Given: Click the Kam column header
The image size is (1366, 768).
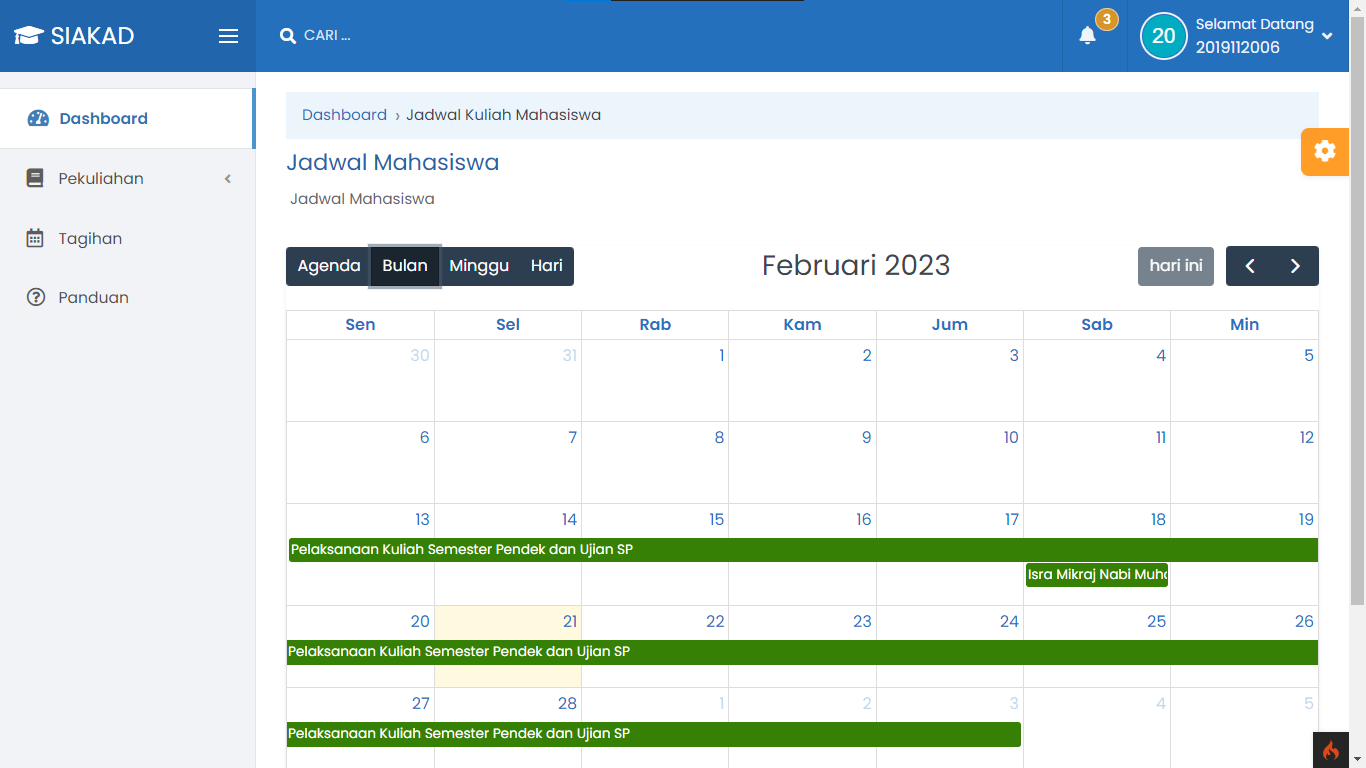Looking at the screenshot, I should (802, 324).
